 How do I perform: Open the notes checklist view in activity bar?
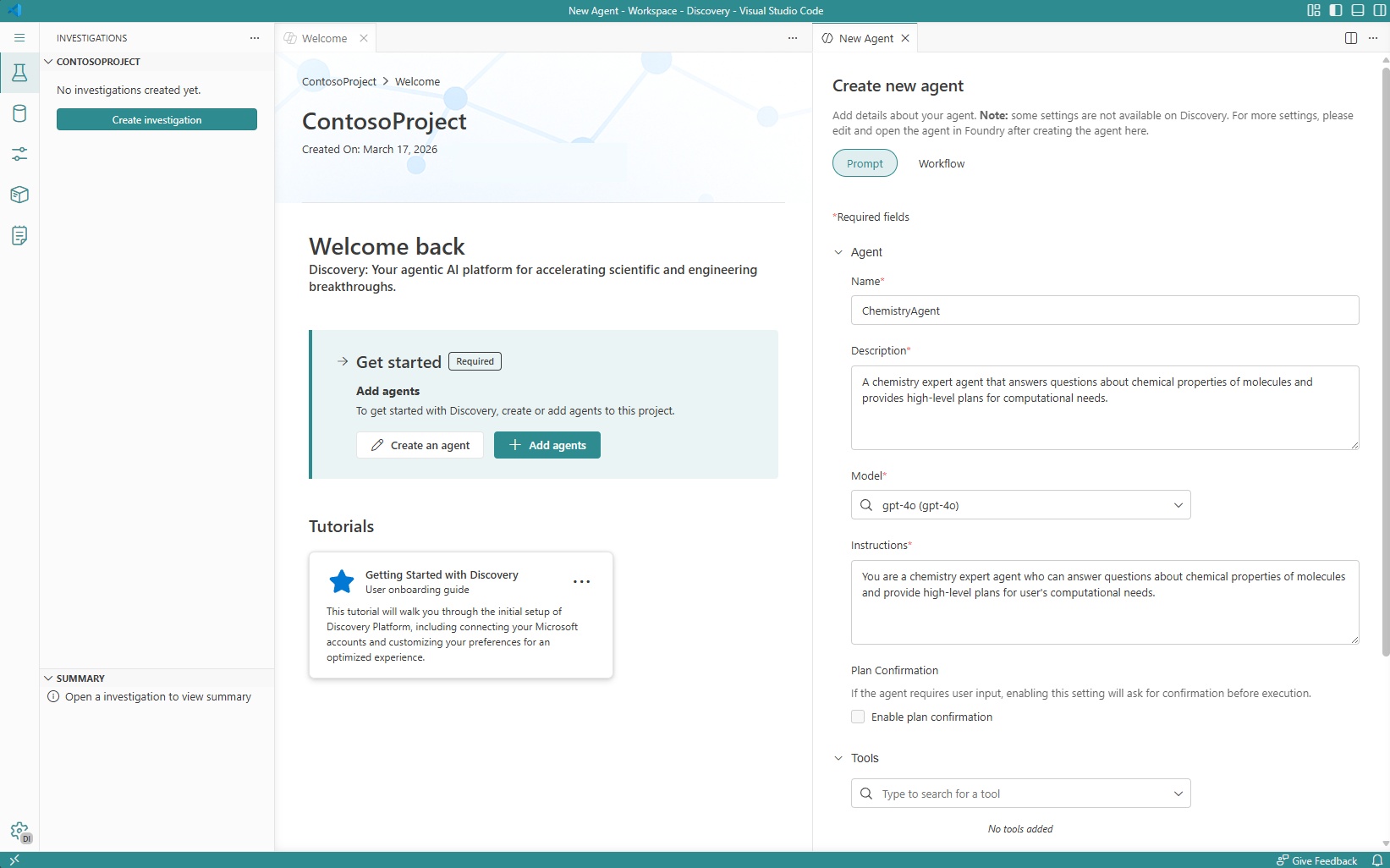[x=19, y=235]
